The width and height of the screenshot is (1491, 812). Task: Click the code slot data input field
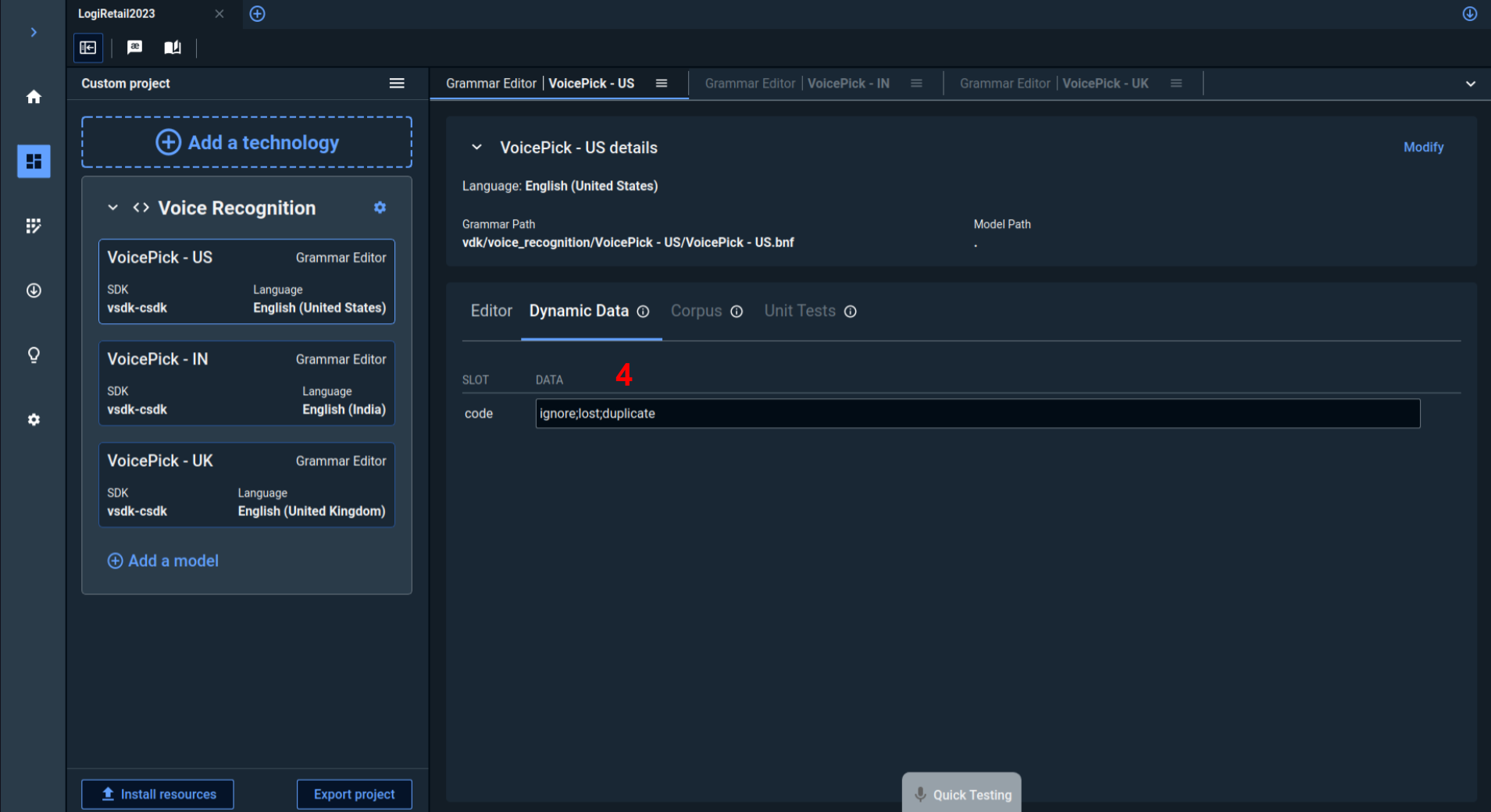click(x=977, y=414)
